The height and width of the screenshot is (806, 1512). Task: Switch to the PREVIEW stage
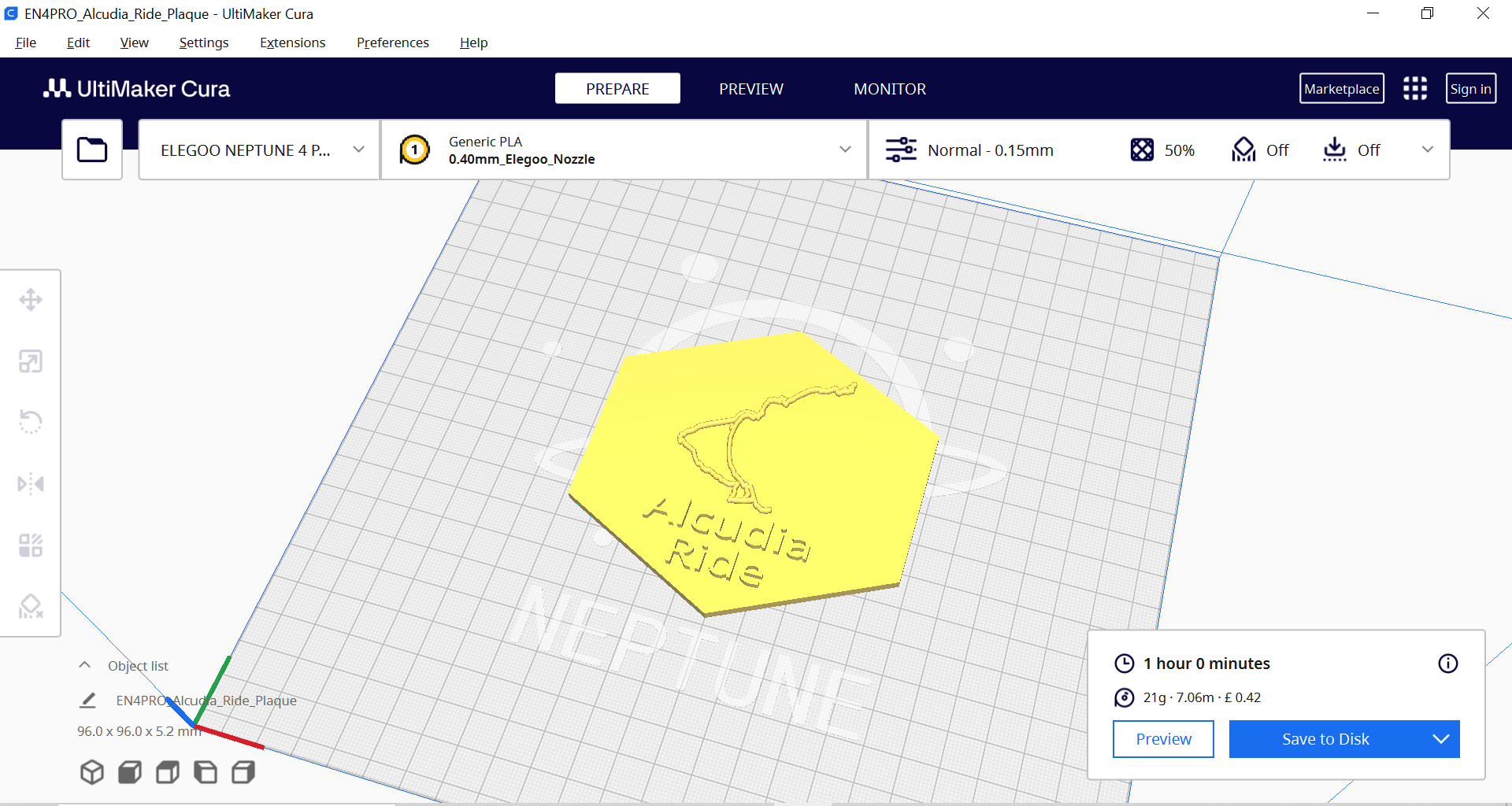(751, 88)
